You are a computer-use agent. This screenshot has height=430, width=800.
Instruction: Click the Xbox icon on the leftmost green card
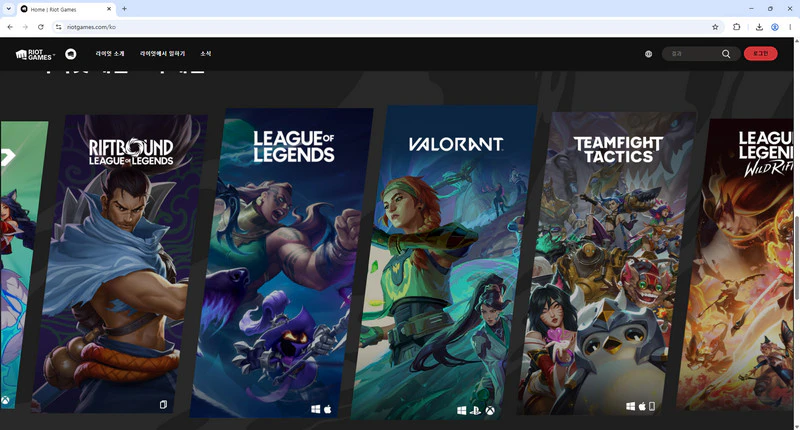(5, 400)
